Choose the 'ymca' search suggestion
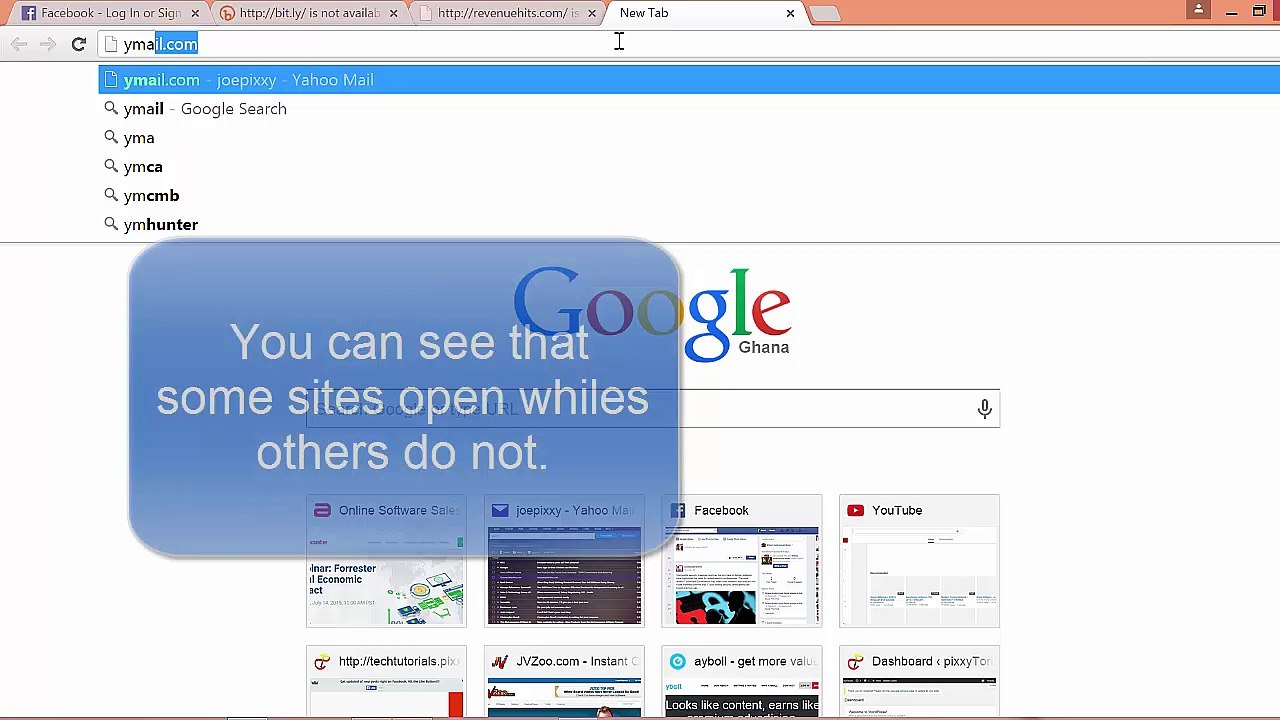1280x720 pixels. point(689,167)
